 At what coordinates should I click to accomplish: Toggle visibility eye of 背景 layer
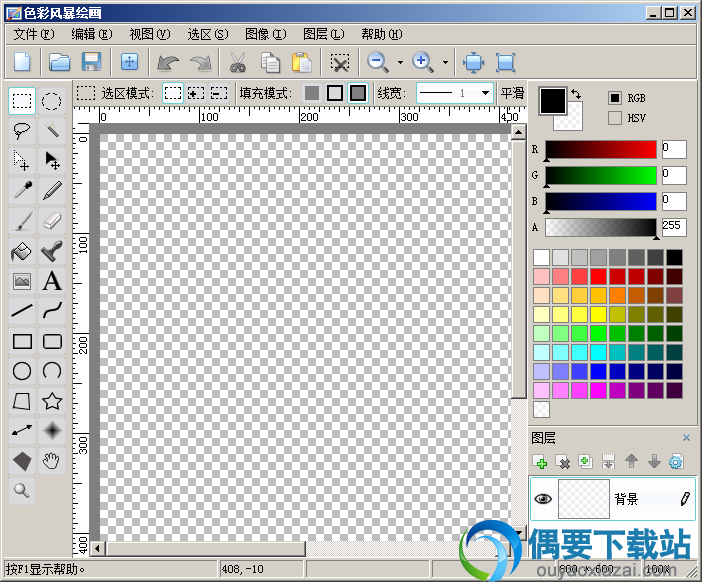[543, 499]
